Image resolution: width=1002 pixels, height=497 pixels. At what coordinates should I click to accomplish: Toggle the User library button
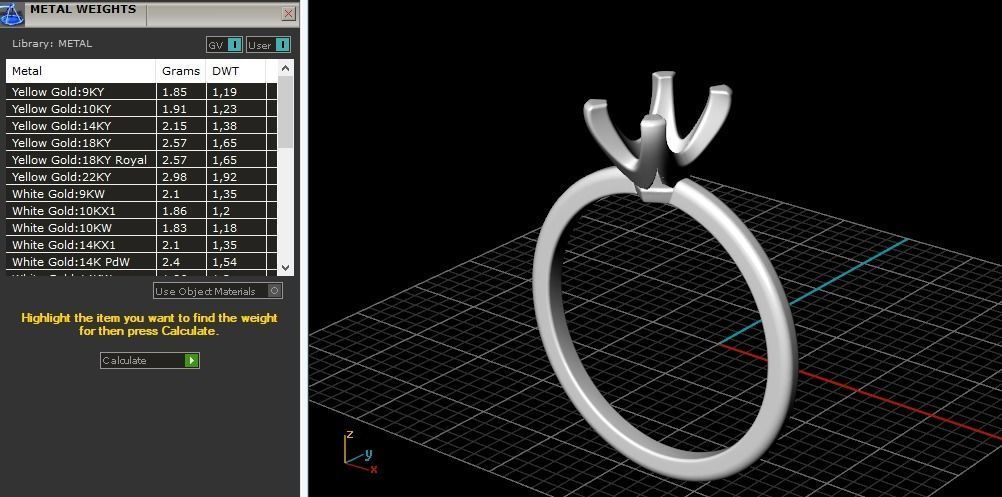point(268,45)
